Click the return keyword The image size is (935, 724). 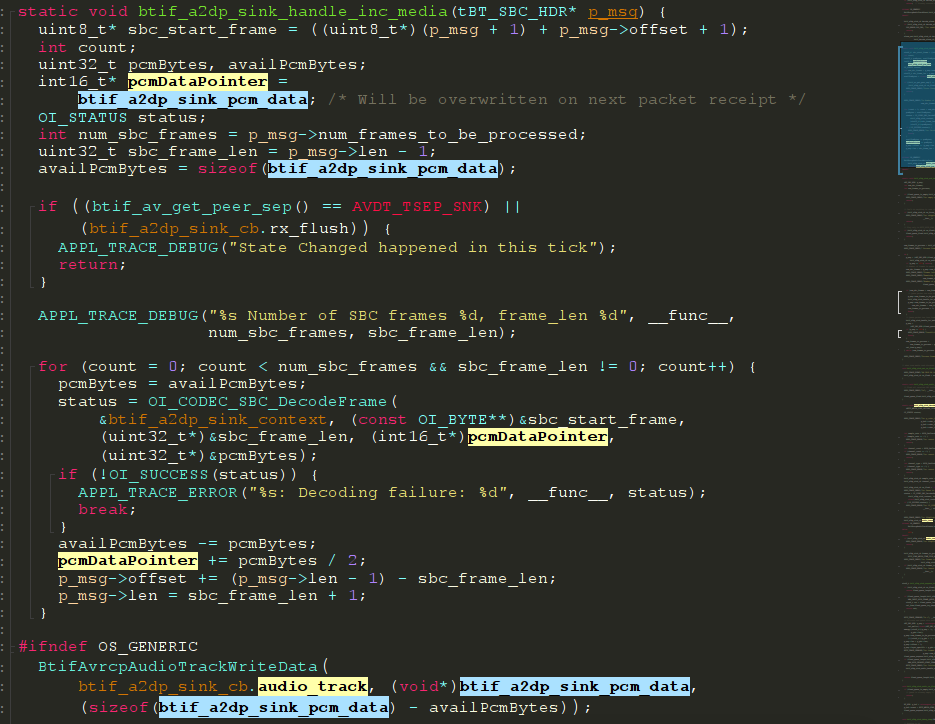click(x=88, y=264)
